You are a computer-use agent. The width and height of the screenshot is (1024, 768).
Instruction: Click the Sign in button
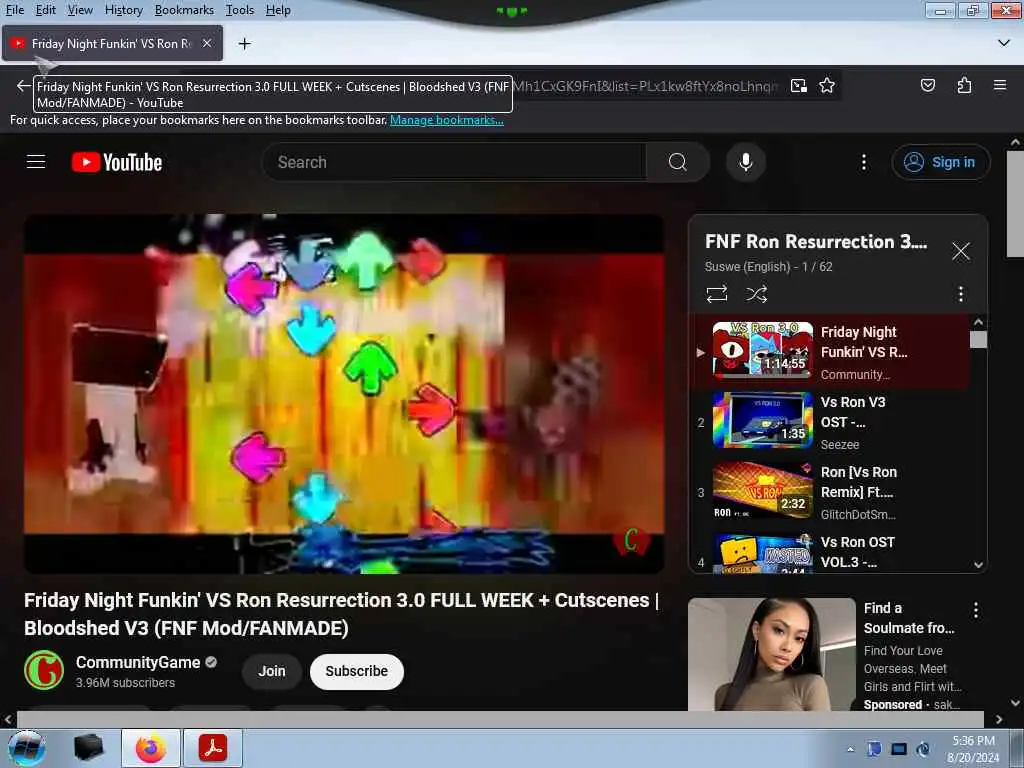[x=940, y=162]
